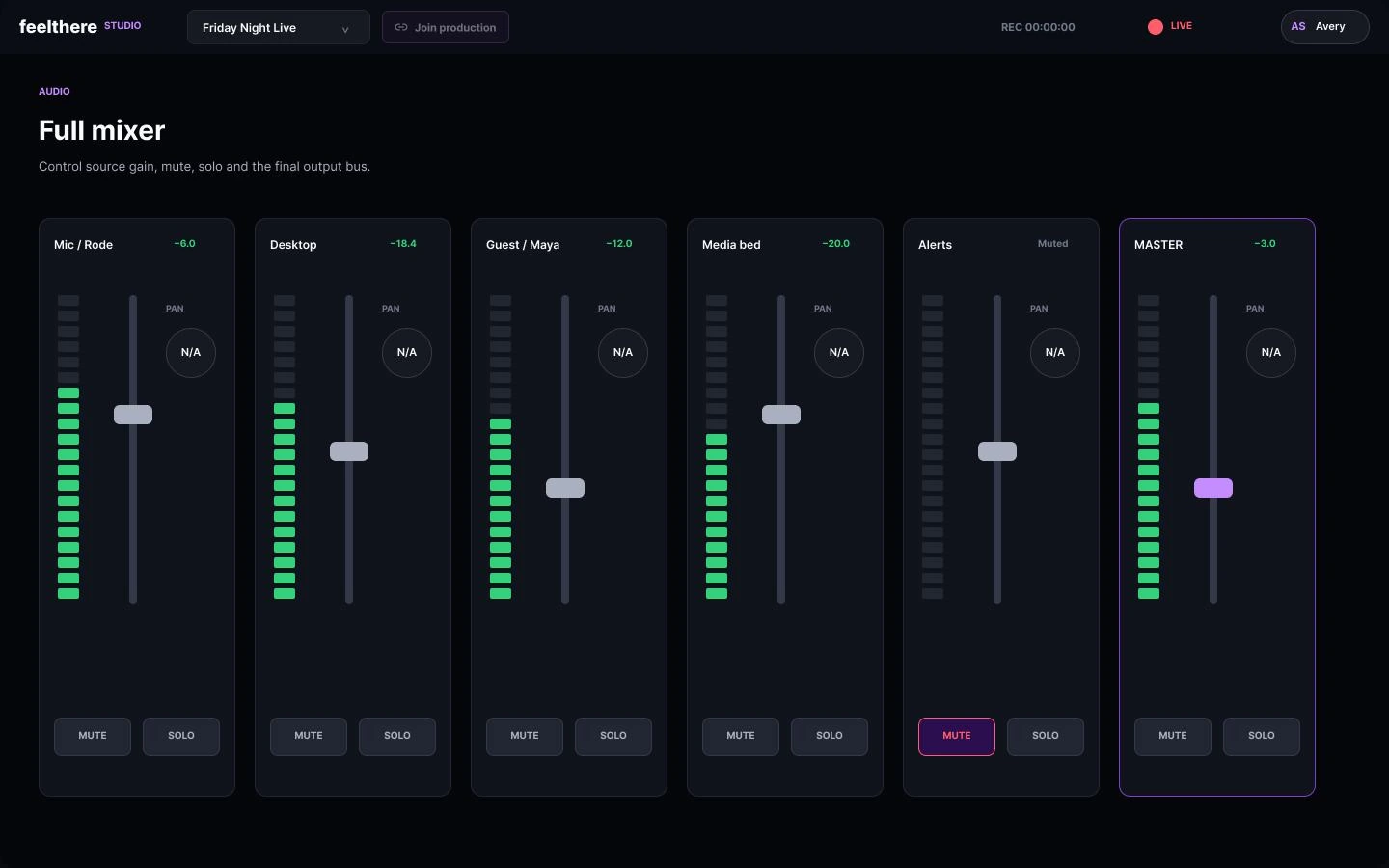Click the Mic / Rode -6.0 level value
The width and height of the screenshot is (1389, 868).
184,244
